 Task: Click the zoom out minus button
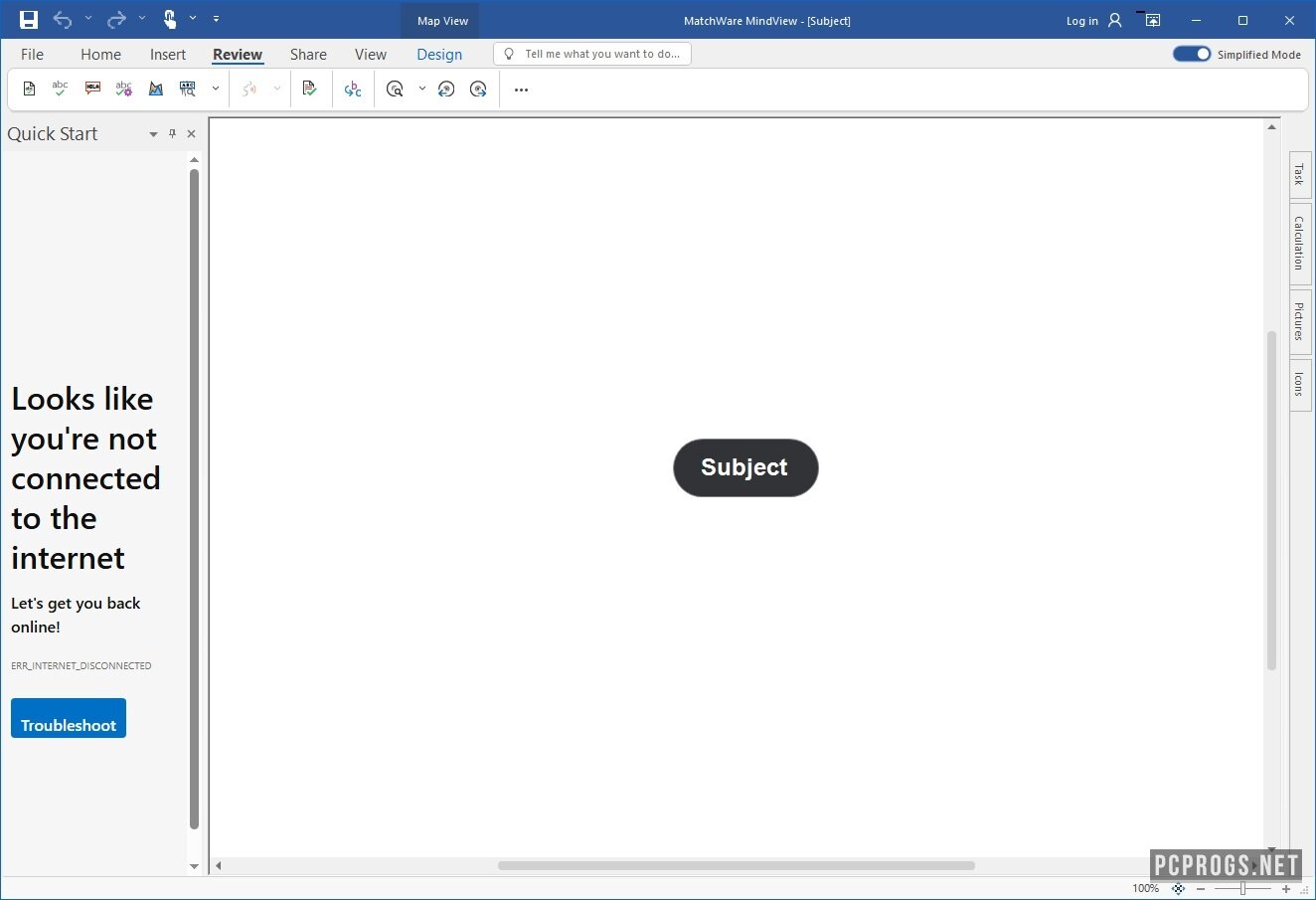tap(1201, 889)
